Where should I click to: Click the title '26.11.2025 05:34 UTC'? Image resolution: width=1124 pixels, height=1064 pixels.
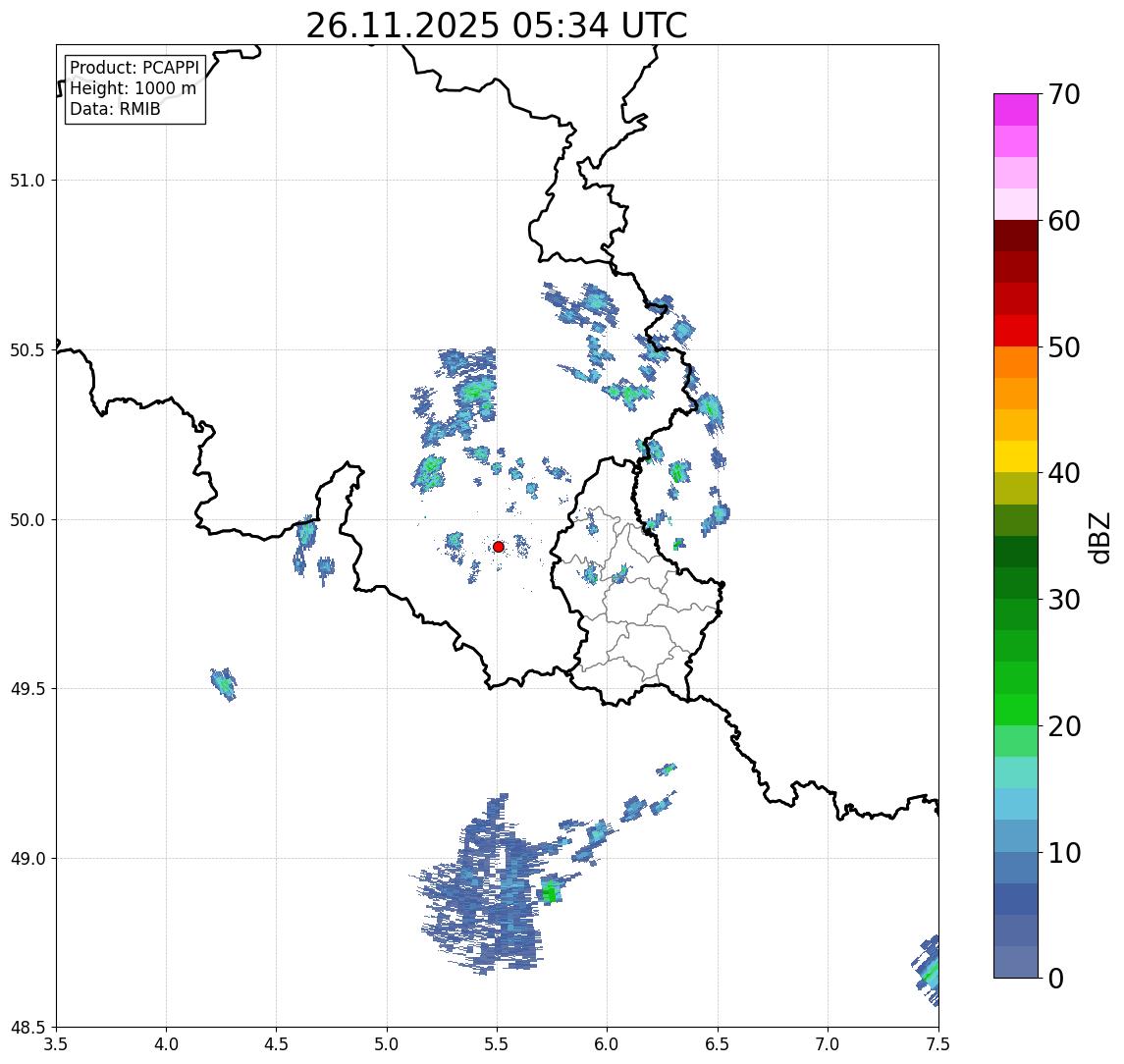[496, 26]
